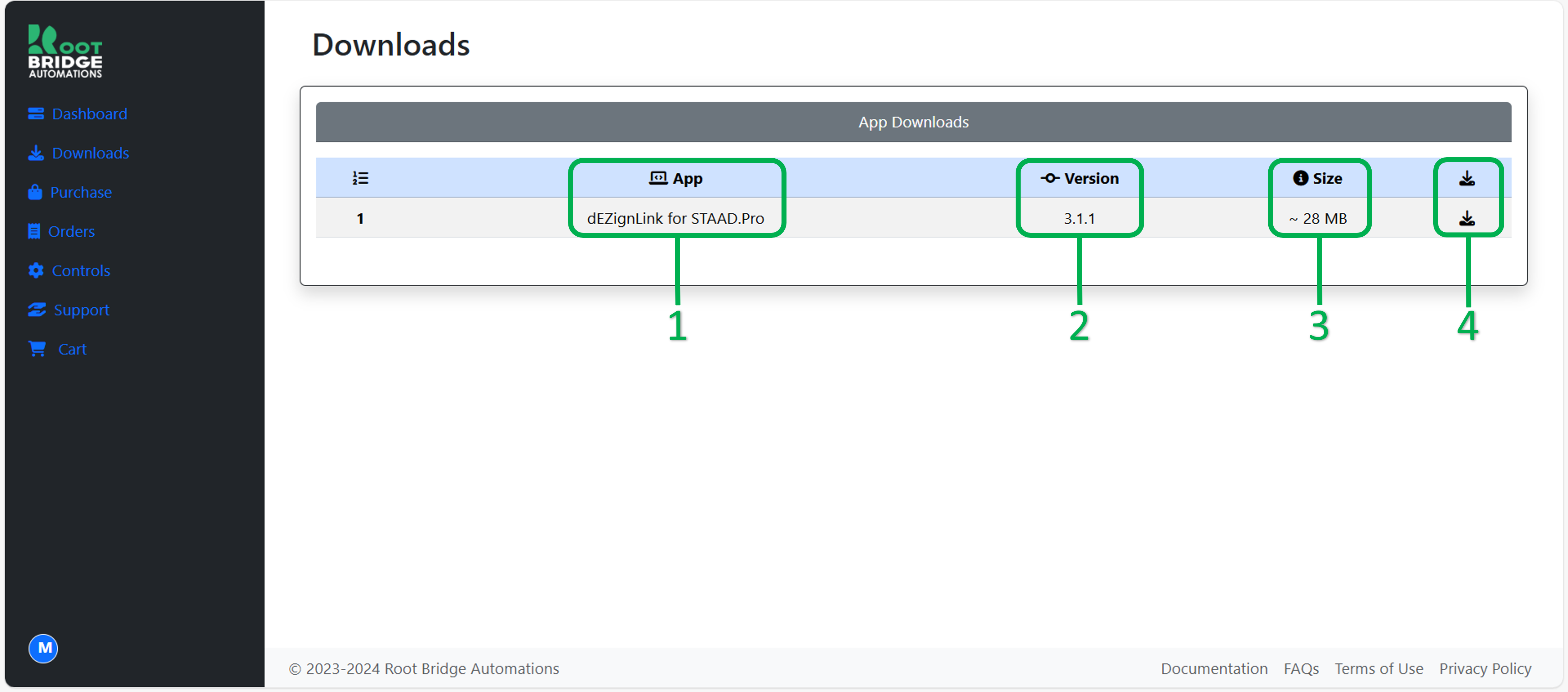This screenshot has width=1568, height=692.
Task: Click the Root Bridge Automations logo
Action: (65, 51)
